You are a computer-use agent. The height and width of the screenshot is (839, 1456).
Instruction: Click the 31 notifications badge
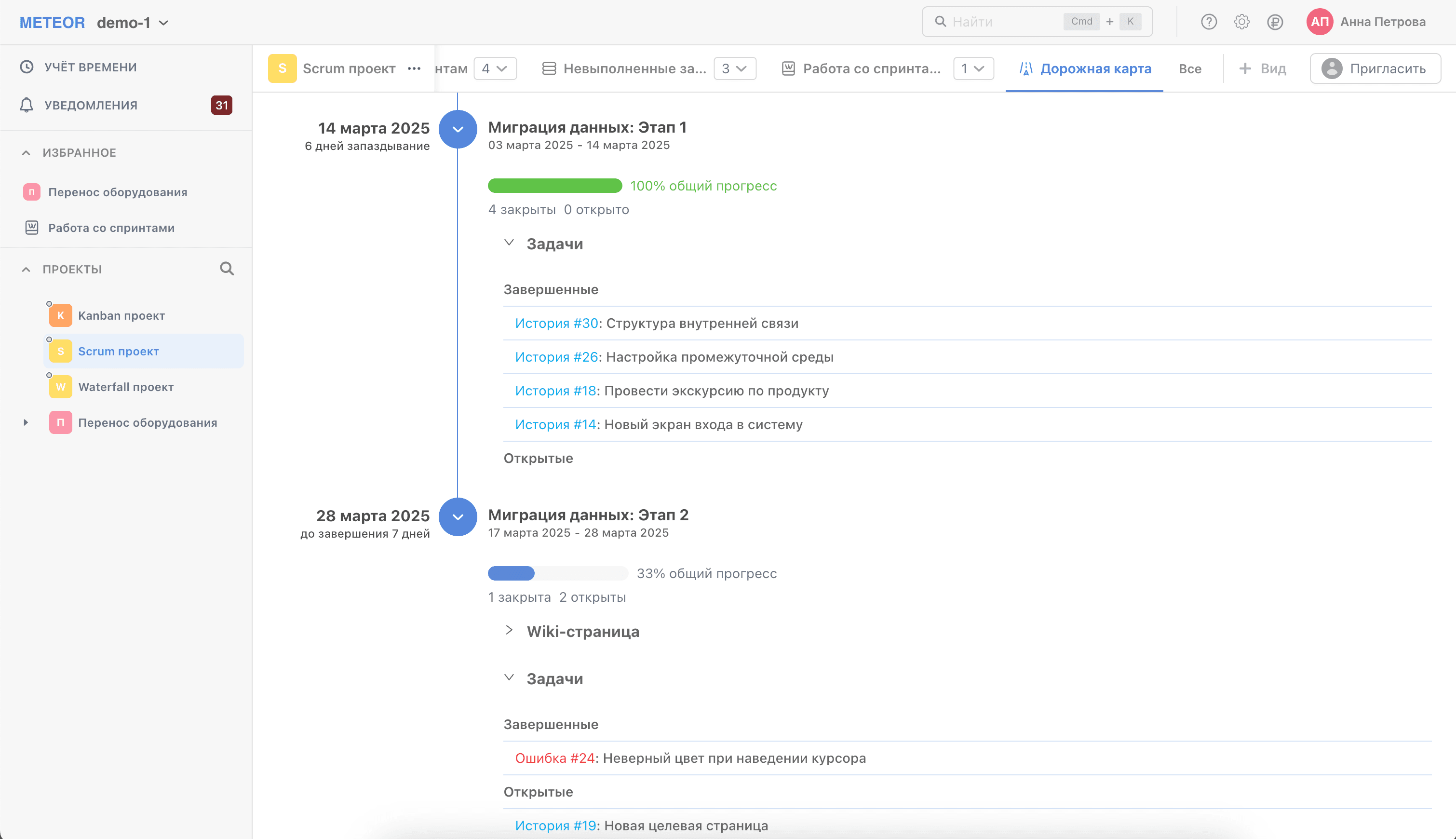(222, 105)
